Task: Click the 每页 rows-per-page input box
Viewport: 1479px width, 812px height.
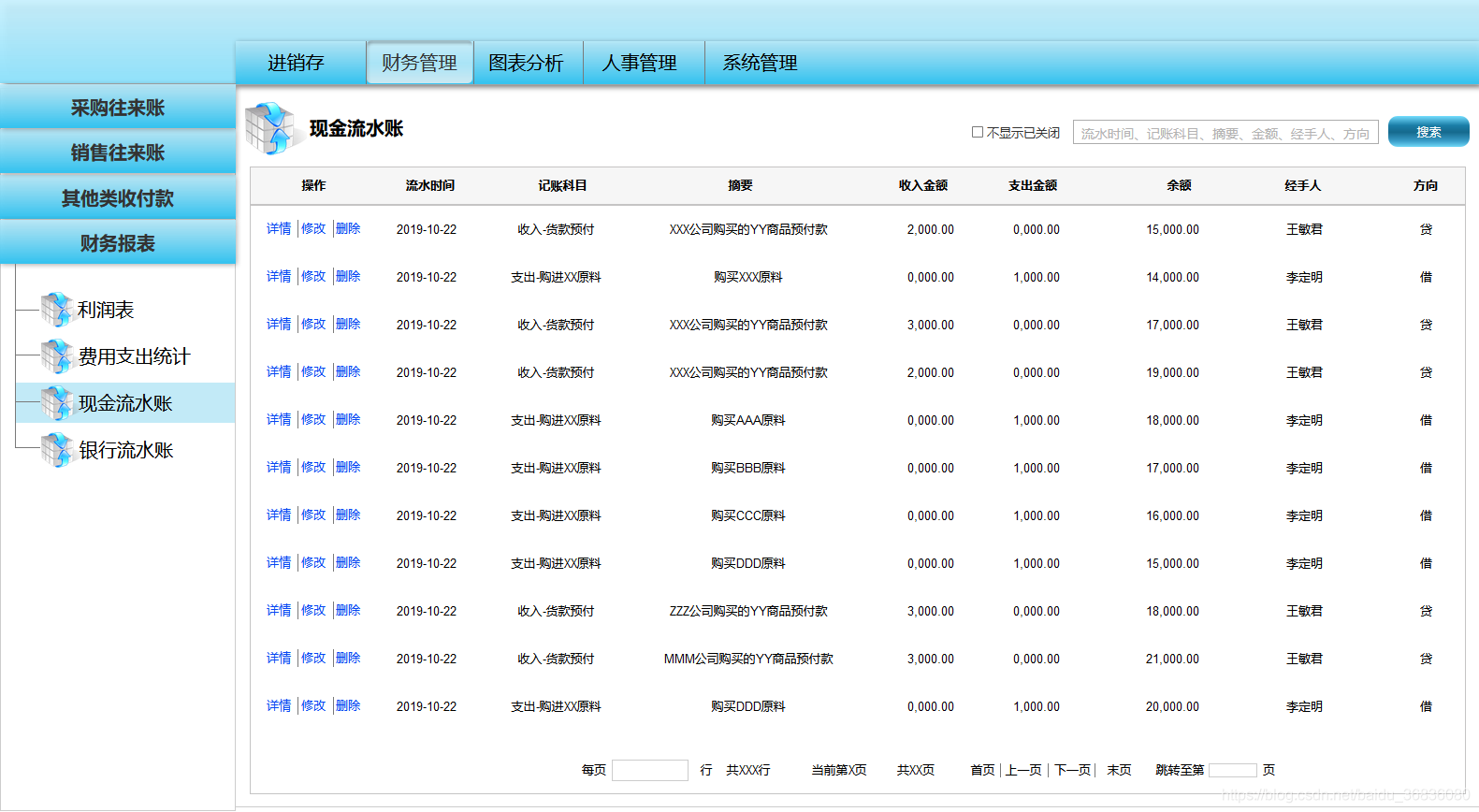Action: (x=650, y=770)
